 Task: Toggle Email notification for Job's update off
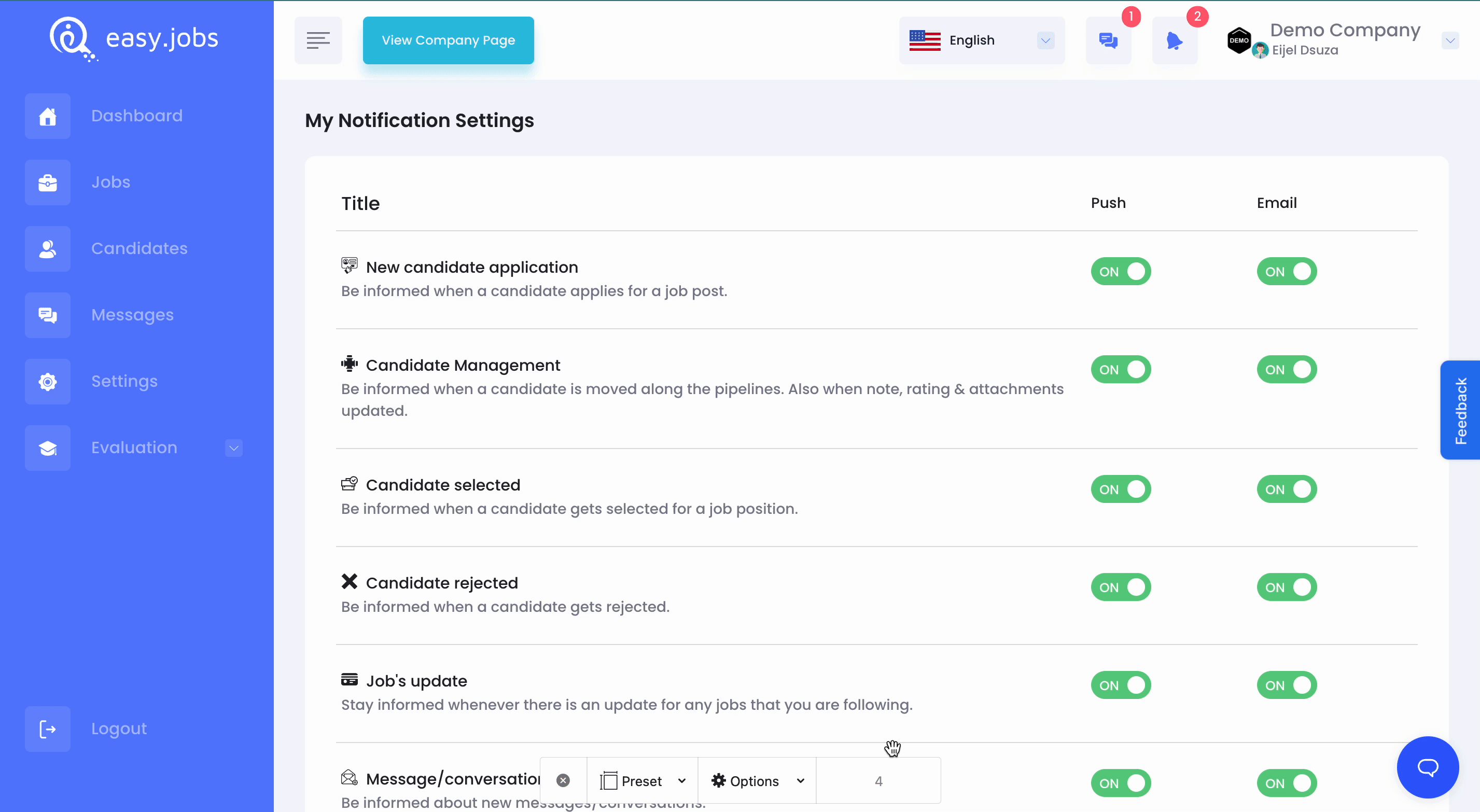(x=1286, y=685)
